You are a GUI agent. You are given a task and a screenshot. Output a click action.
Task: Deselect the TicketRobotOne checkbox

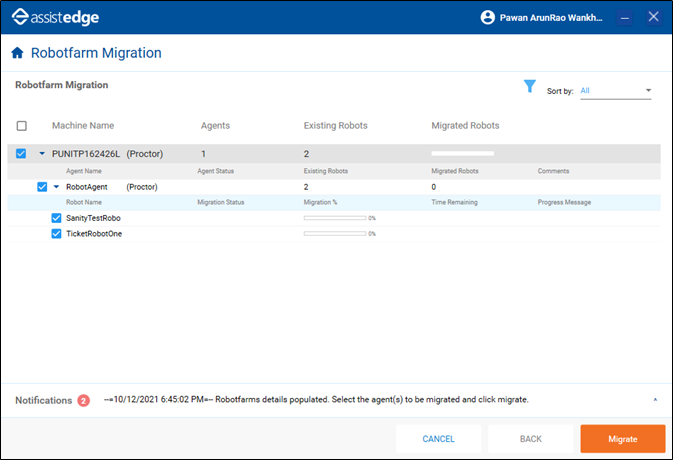(57, 234)
